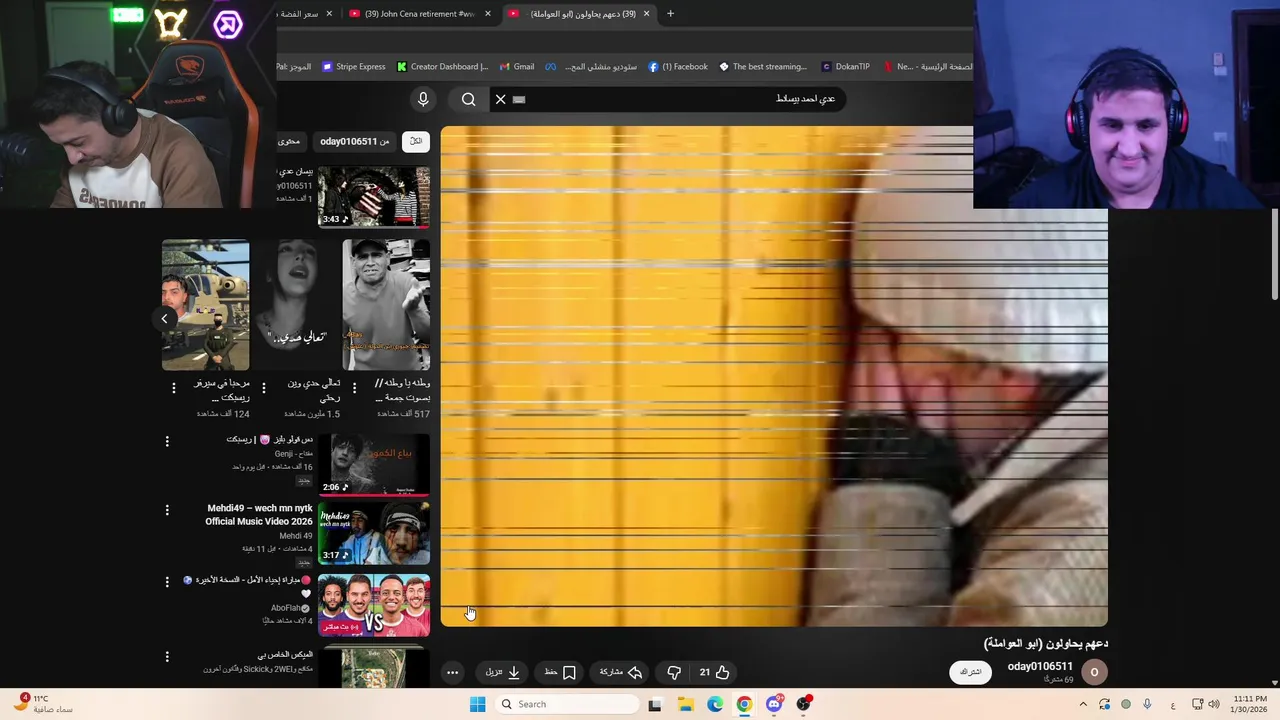Download the video with تنزيل button
Screen dimensions: 1280x720
pos(503,672)
